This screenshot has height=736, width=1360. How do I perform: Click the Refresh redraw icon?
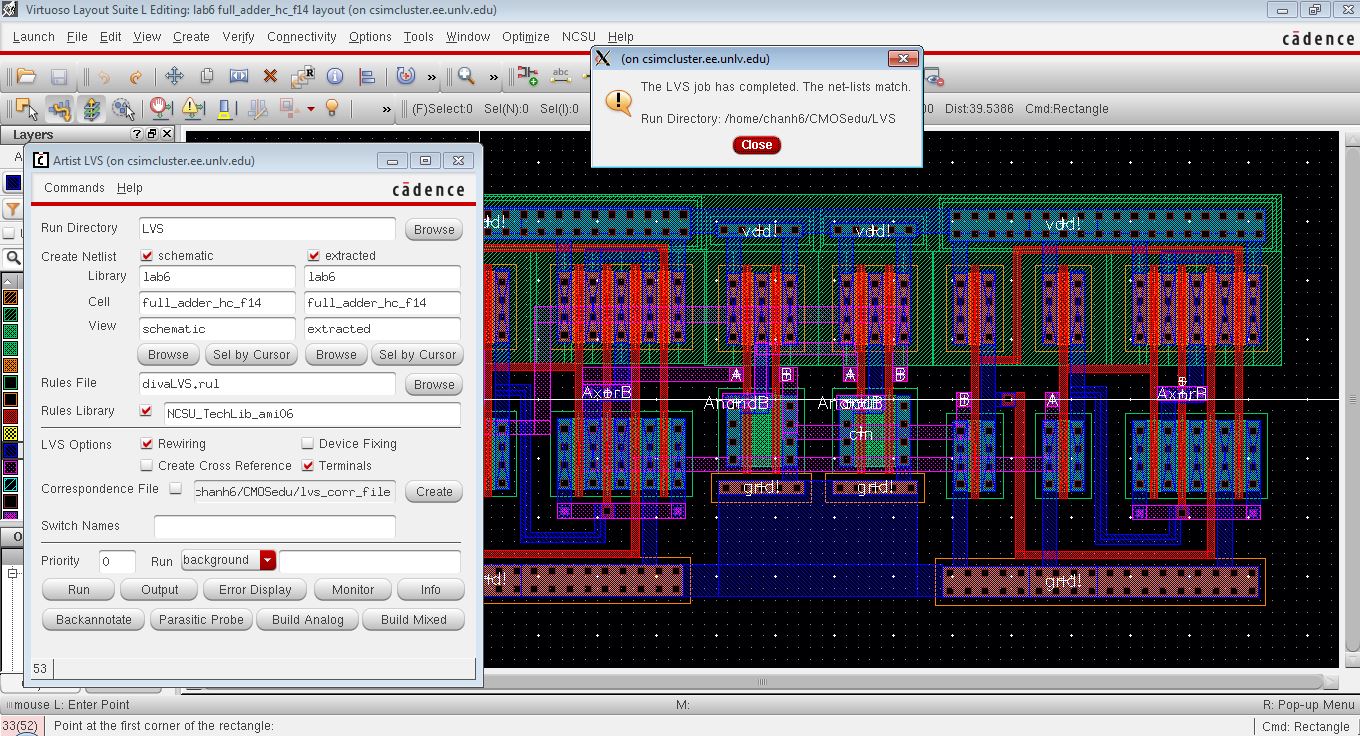(x=404, y=76)
